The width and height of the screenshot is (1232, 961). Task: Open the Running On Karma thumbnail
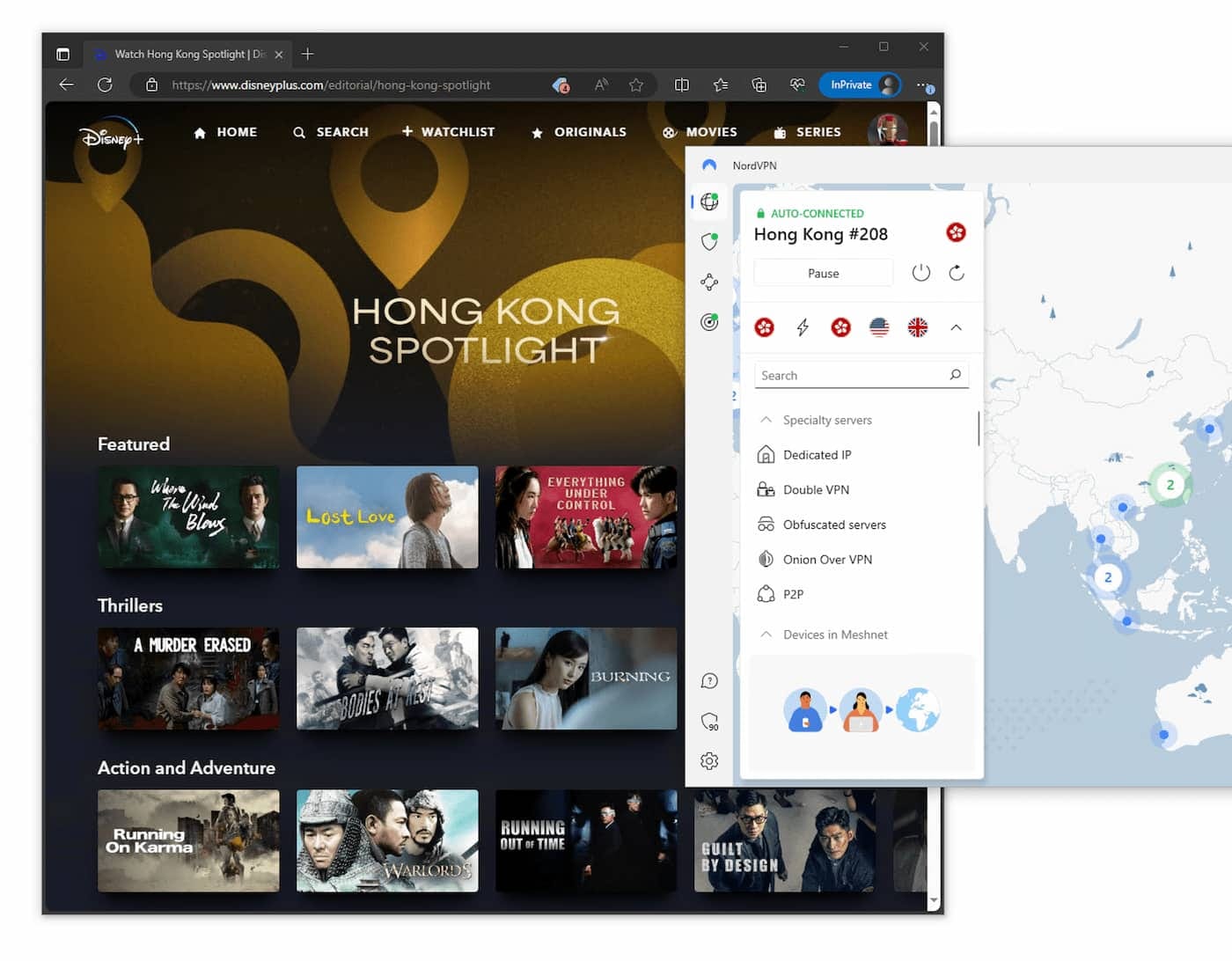coord(188,840)
